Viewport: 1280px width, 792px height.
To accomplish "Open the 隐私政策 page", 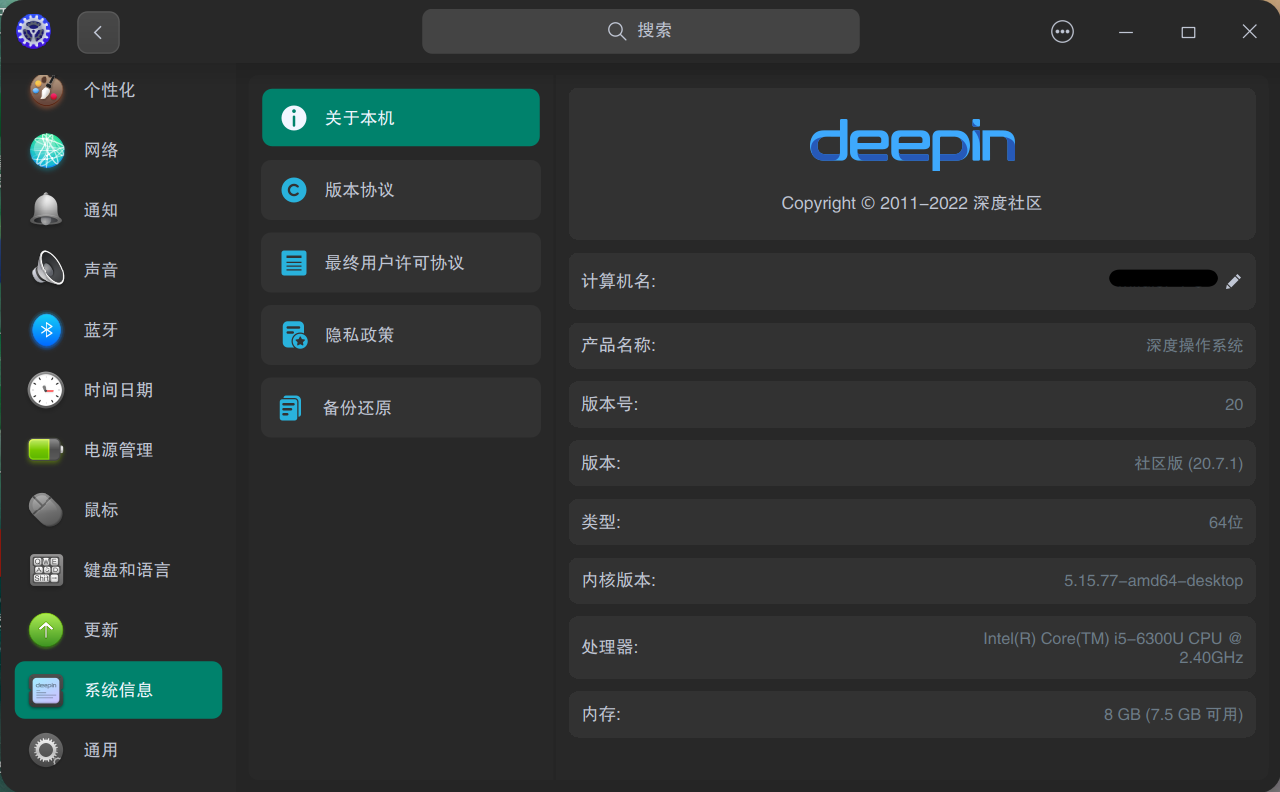I will 400,335.
